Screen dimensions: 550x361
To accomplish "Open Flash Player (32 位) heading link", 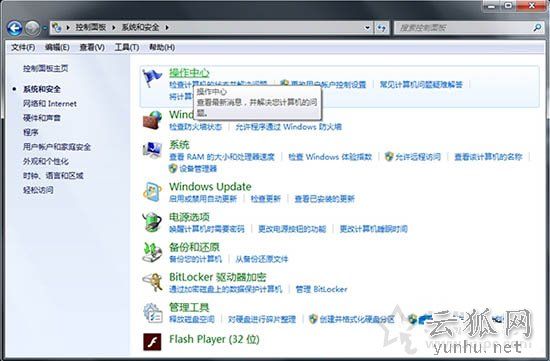I will [214, 339].
